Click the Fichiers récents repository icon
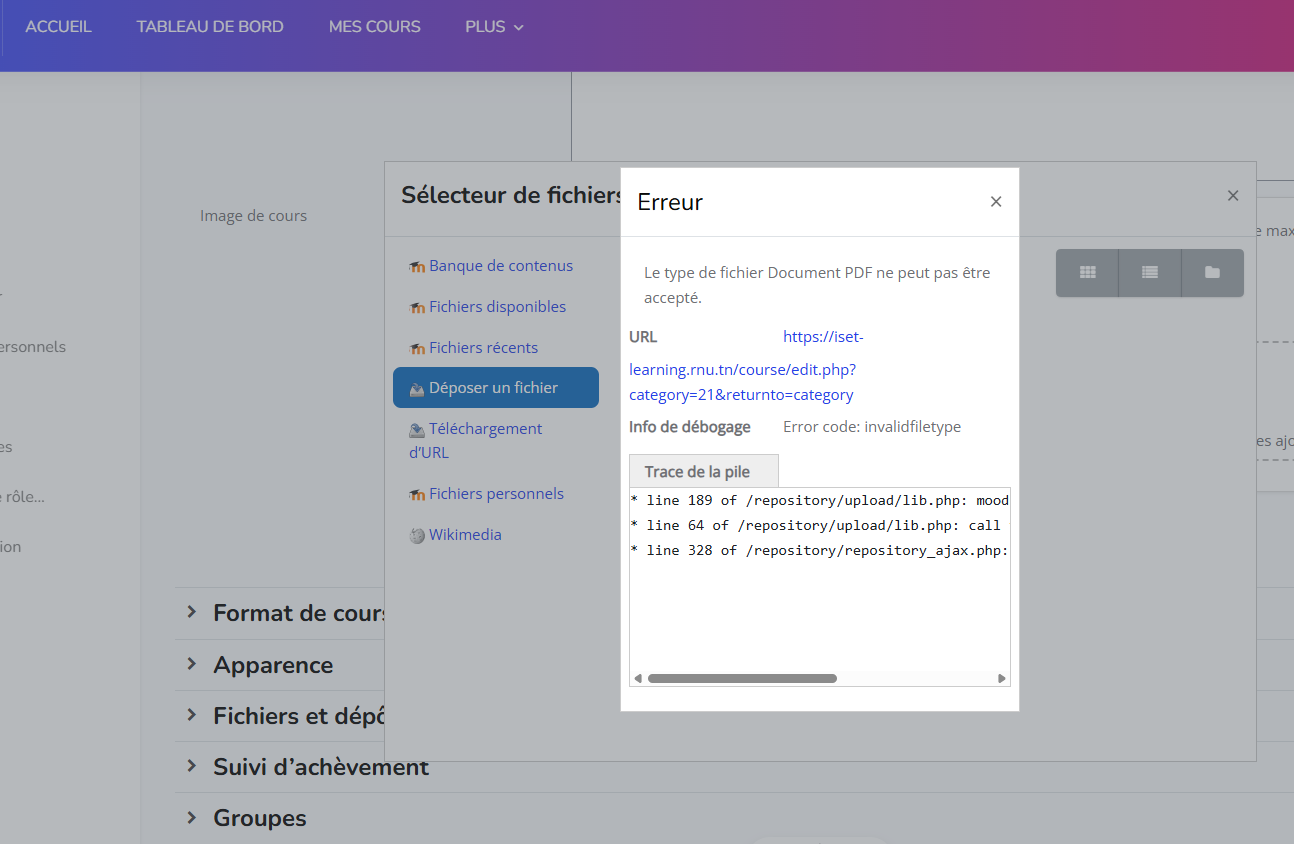1294x844 pixels. 417,349
